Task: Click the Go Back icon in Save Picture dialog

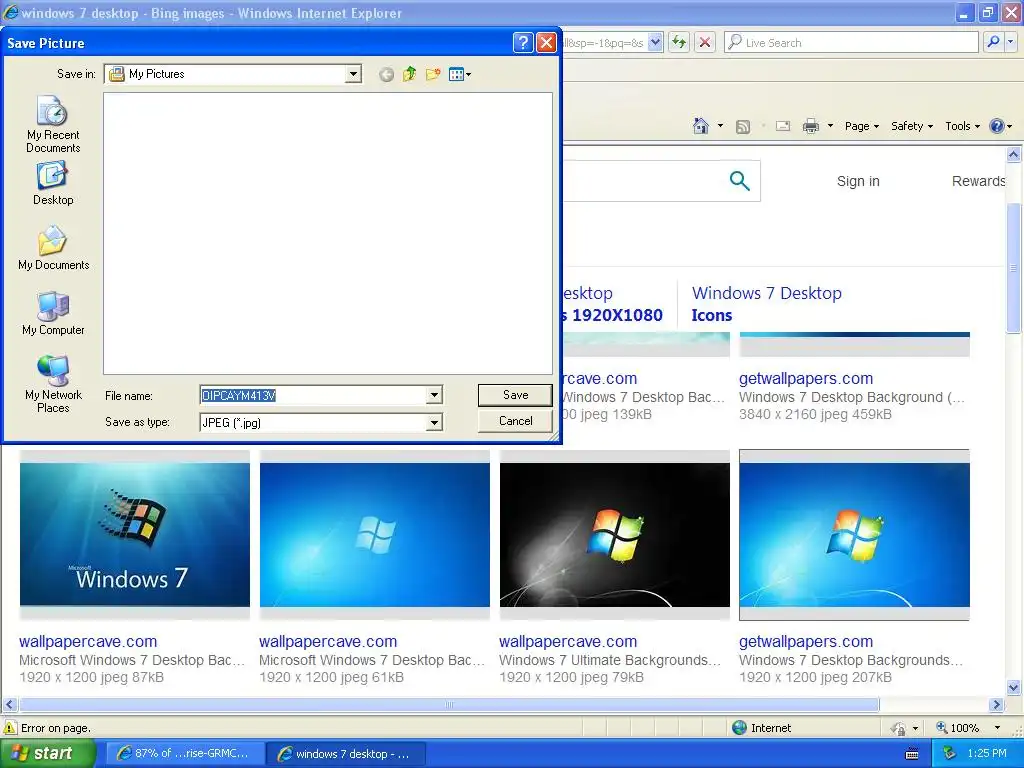Action: pos(386,74)
